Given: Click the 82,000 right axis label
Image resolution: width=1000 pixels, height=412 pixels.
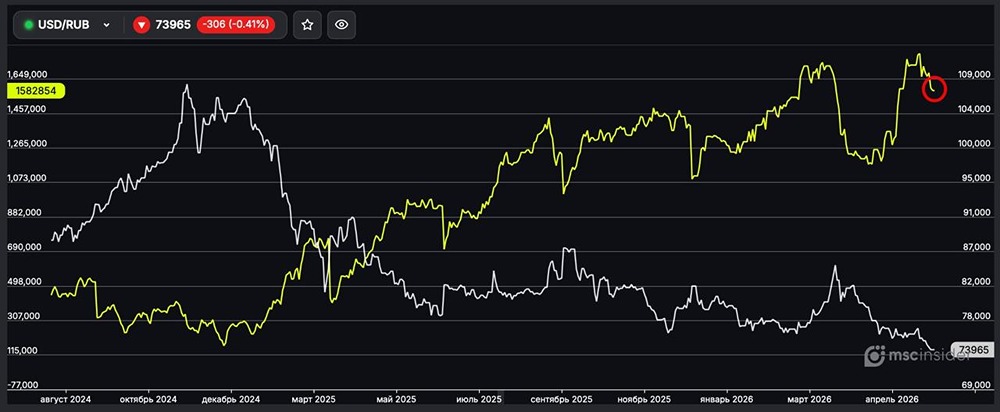Looking at the screenshot, I should (x=975, y=282).
